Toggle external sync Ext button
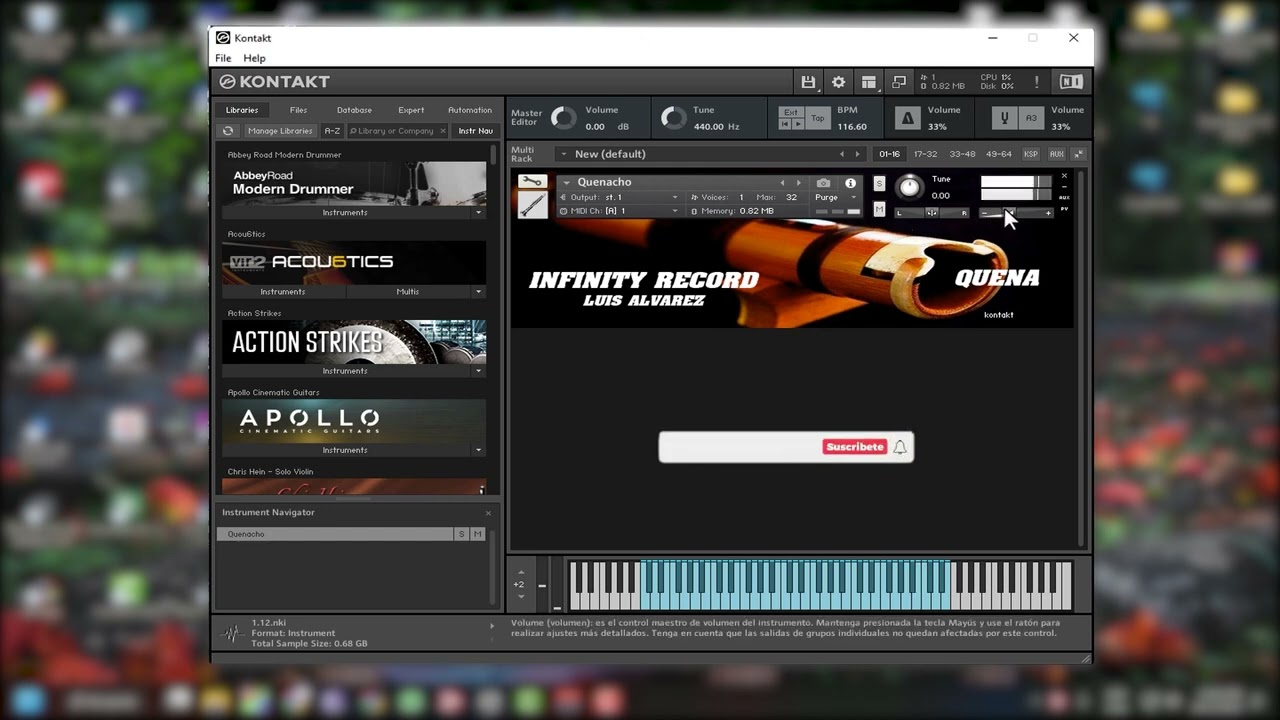1280x720 pixels. click(791, 112)
